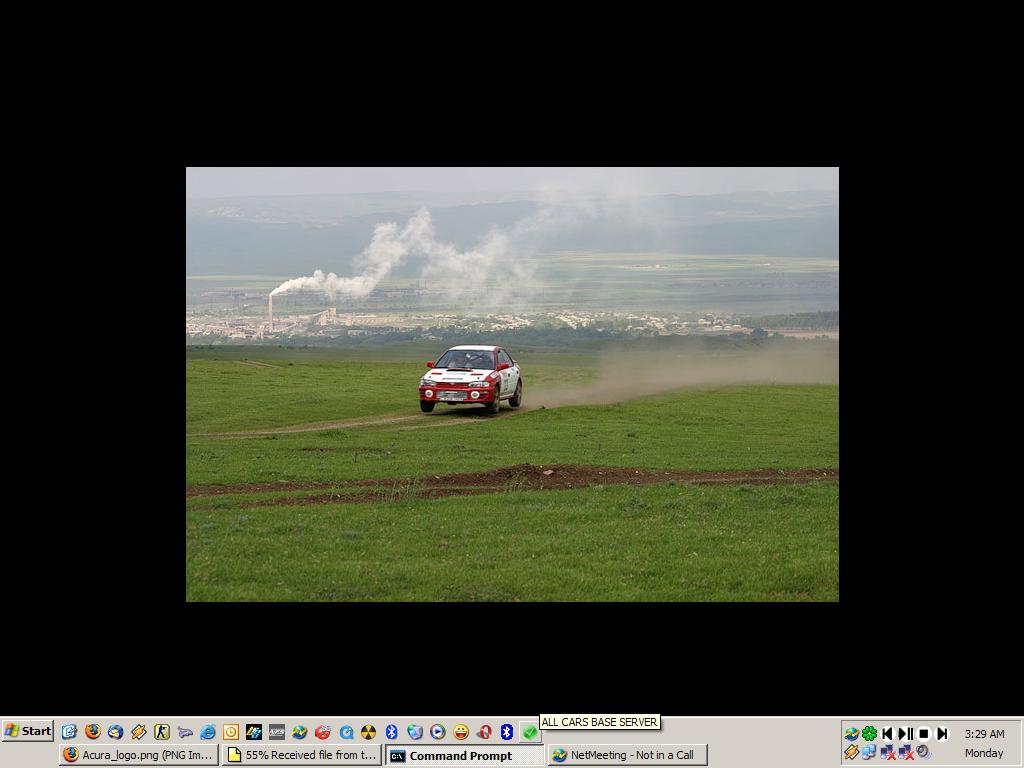
Task: Launch Opera browser from Quick Launch
Action: coord(484,732)
